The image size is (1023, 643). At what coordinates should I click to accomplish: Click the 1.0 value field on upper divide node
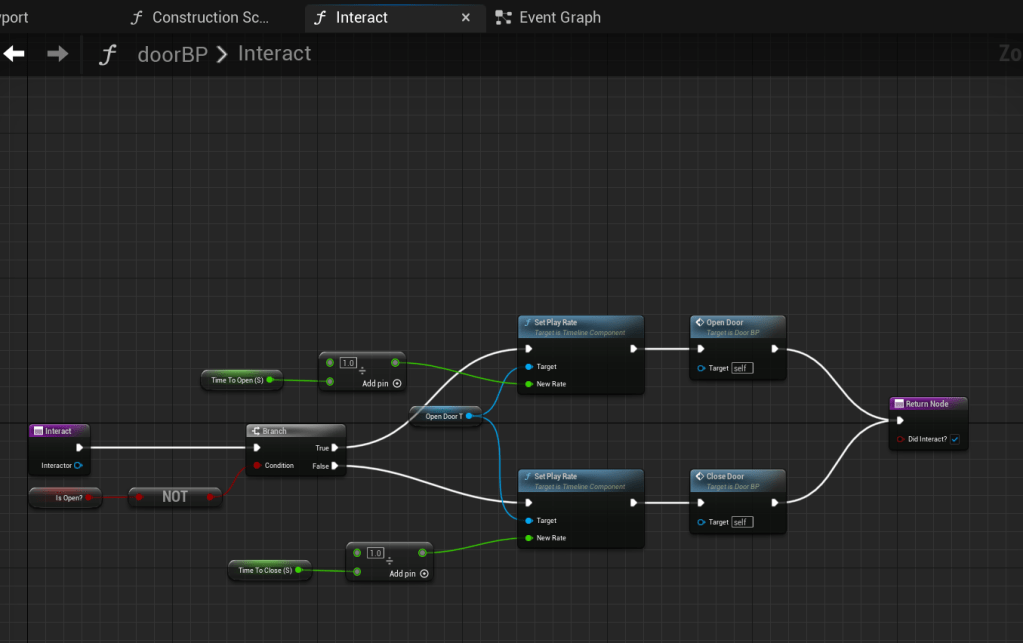click(348, 363)
